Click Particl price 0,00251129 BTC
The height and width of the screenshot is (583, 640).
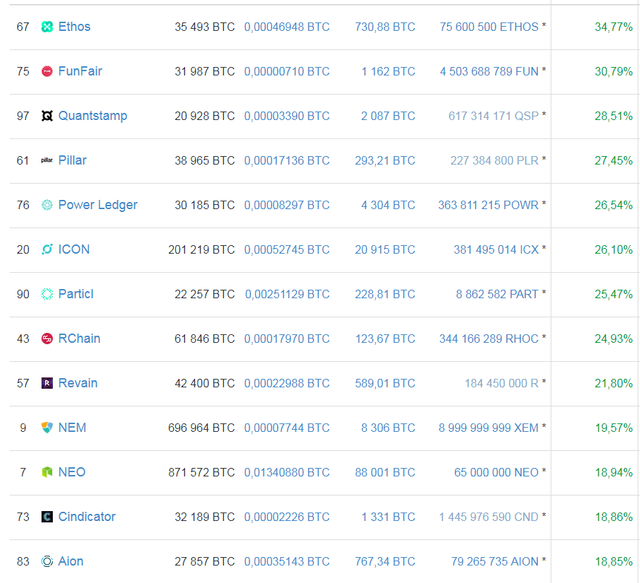coord(287,294)
